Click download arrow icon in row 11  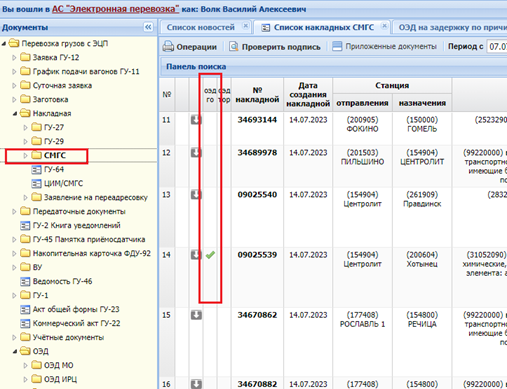(x=196, y=120)
